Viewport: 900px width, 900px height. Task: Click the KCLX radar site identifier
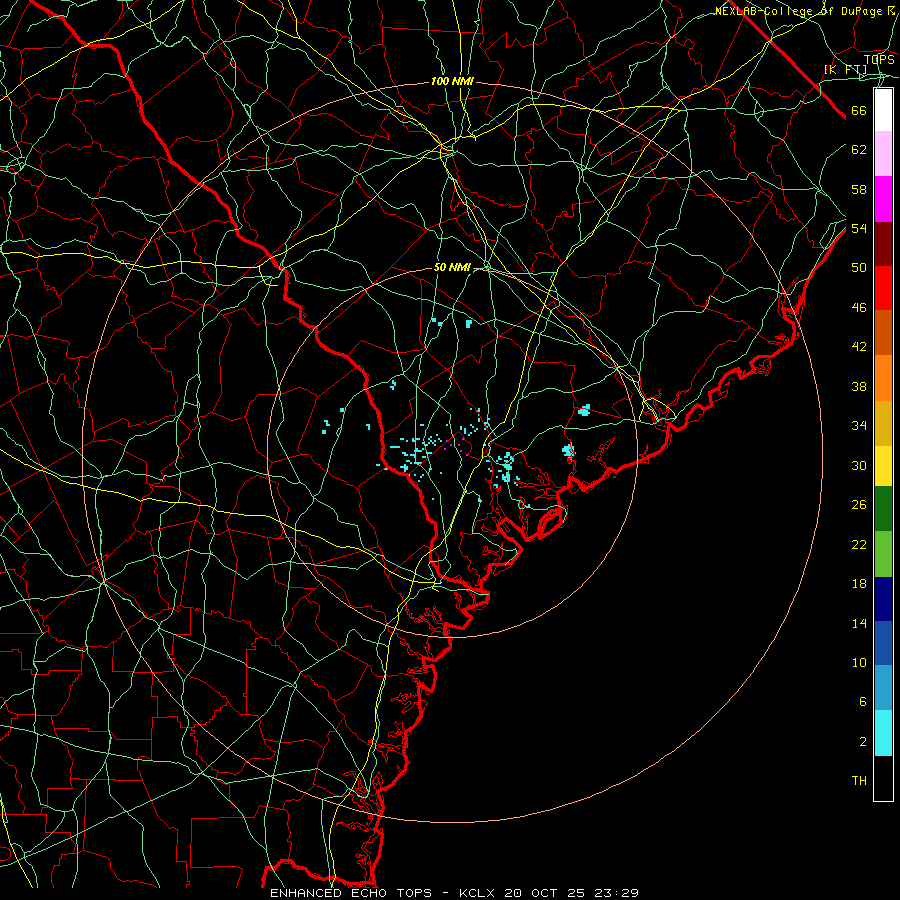[479, 893]
